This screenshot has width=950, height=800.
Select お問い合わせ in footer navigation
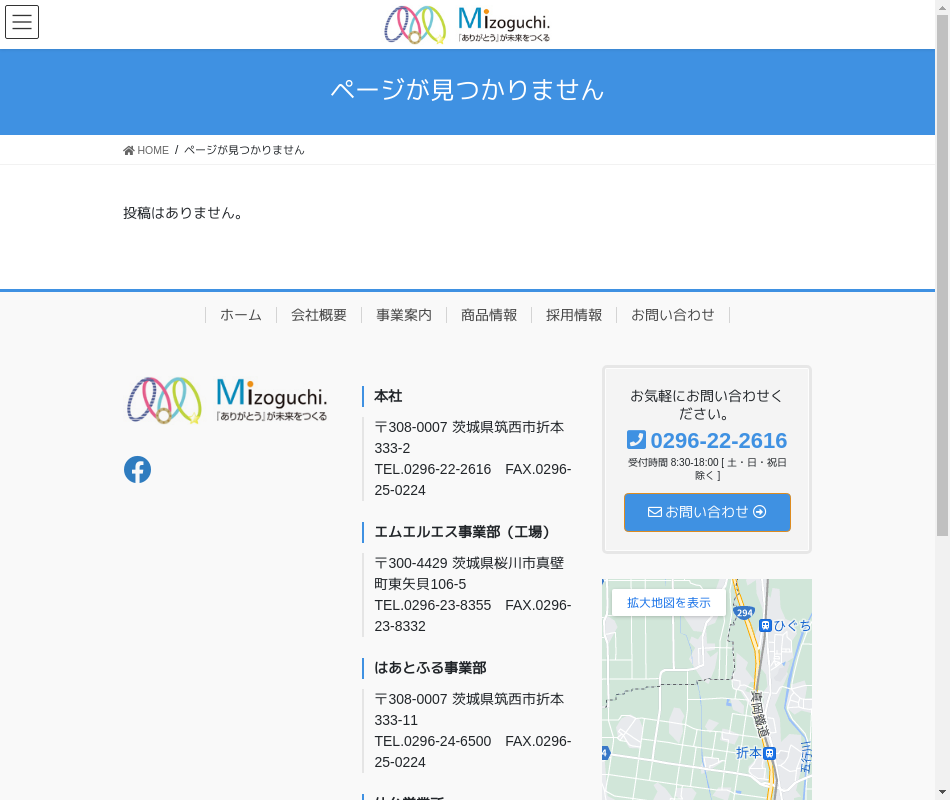coord(673,315)
